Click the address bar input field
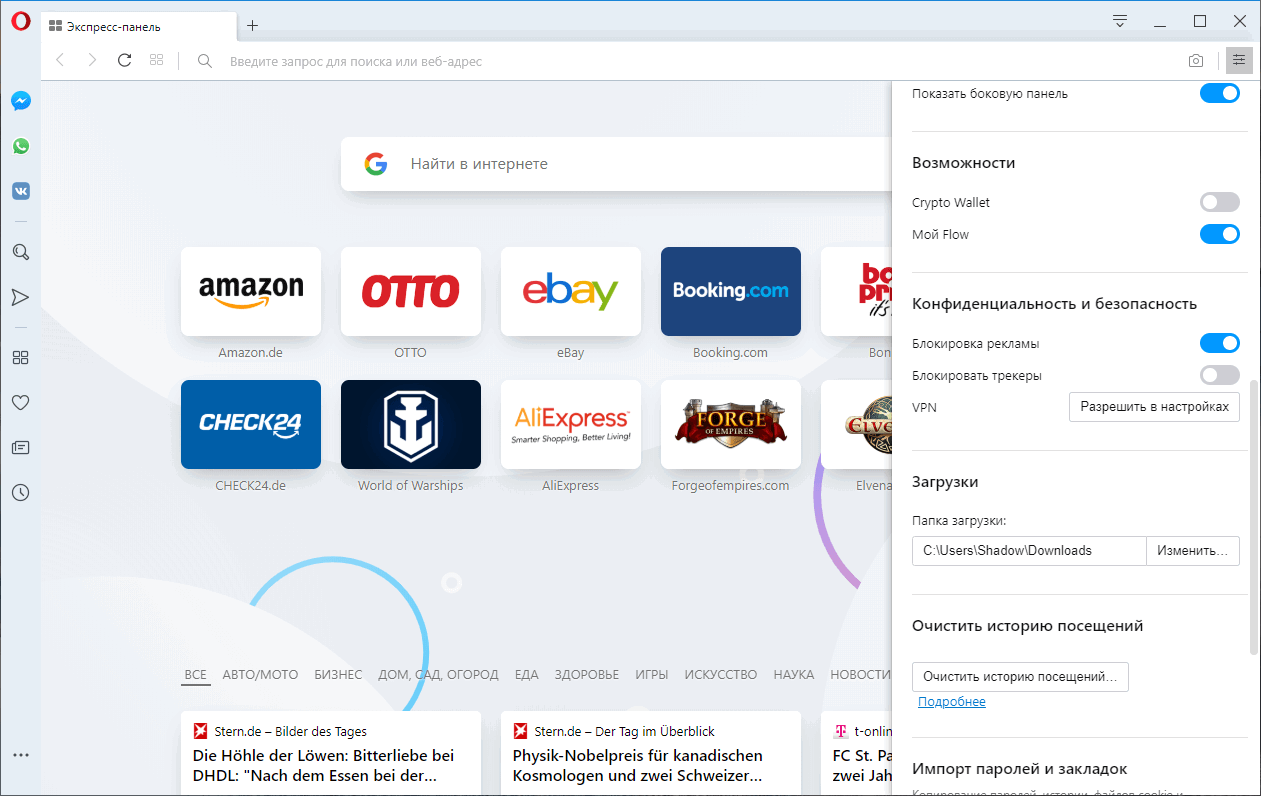This screenshot has height=796, width=1261. tap(700, 61)
